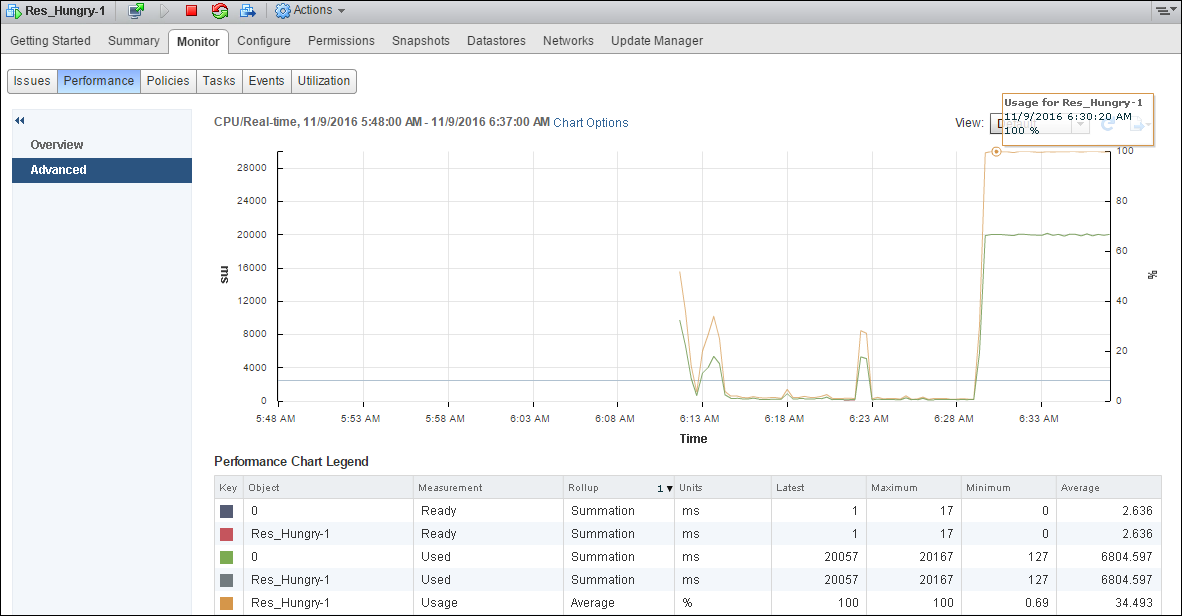Click the Time axis label below the chart
Image resolution: width=1182 pixels, height=616 pixels.
point(694,439)
